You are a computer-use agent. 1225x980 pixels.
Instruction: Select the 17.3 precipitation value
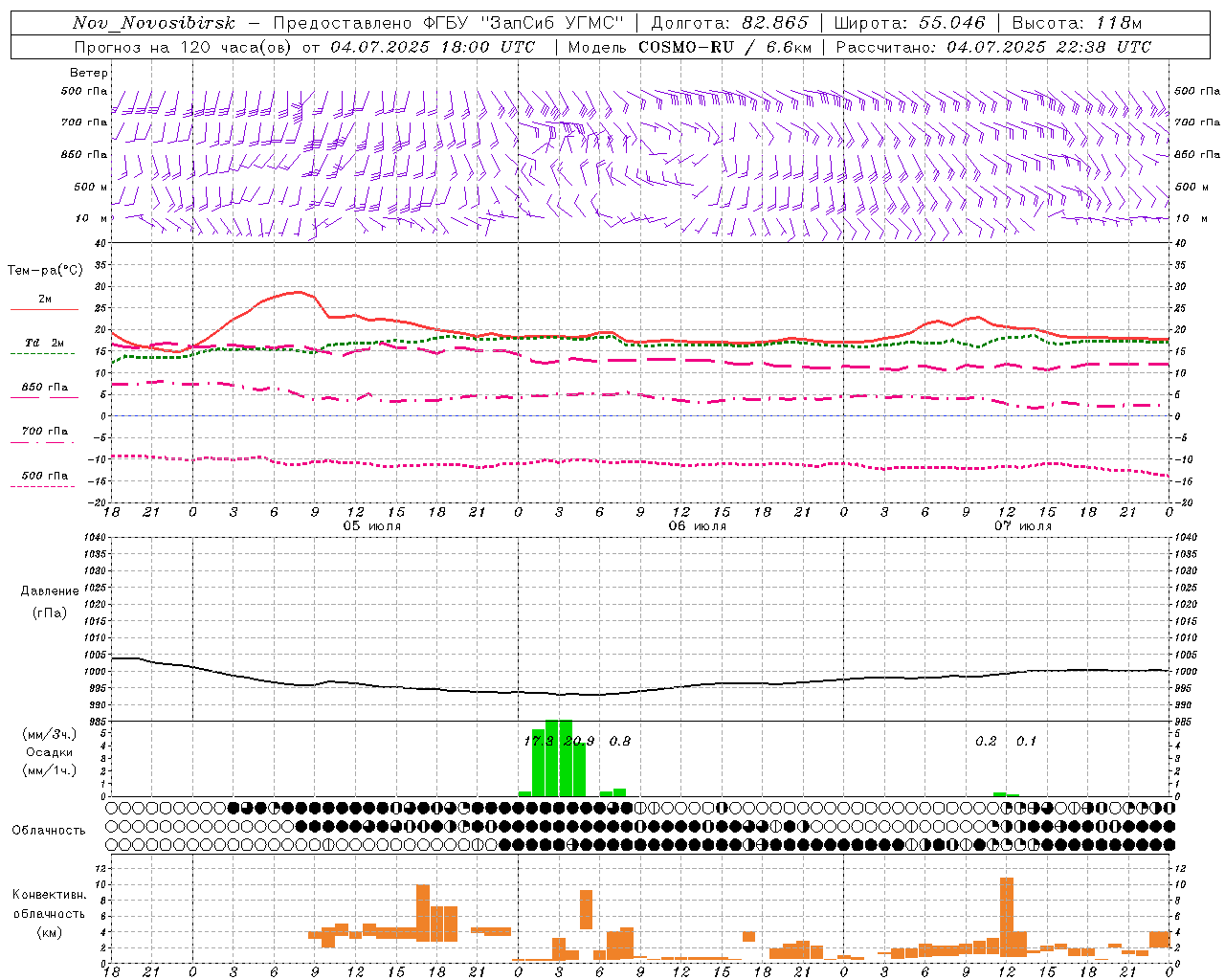point(539,741)
